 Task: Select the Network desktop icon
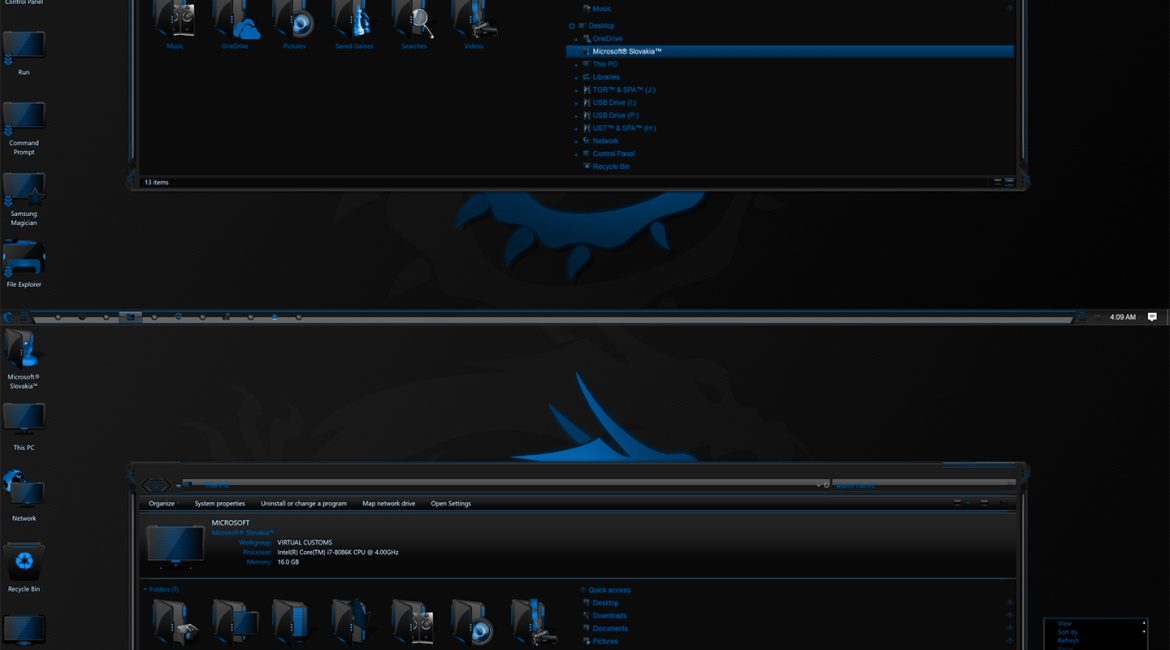point(24,496)
